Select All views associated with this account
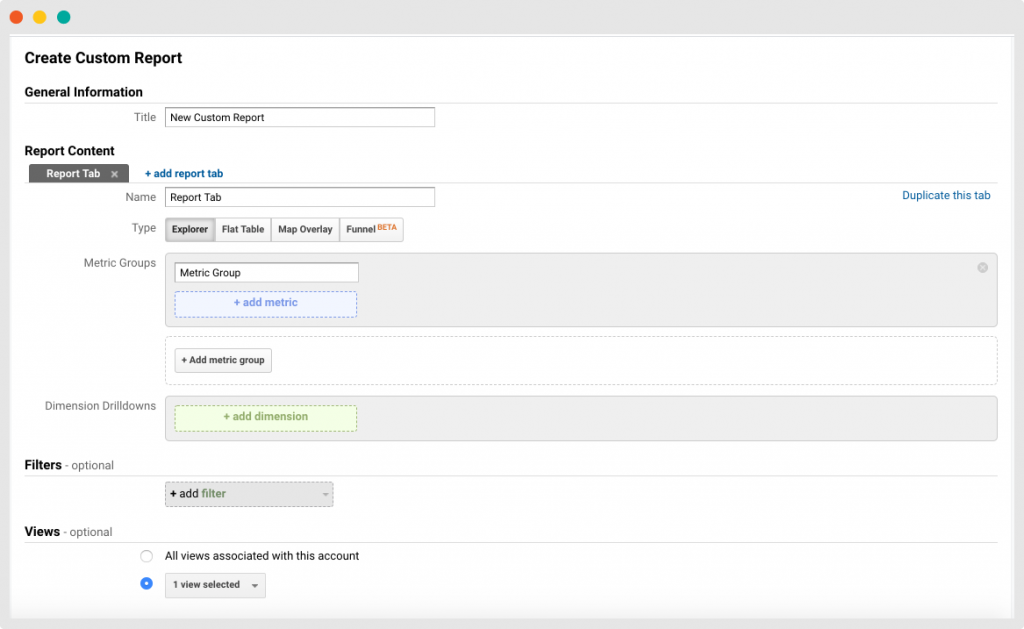This screenshot has height=629, width=1024. point(147,556)
